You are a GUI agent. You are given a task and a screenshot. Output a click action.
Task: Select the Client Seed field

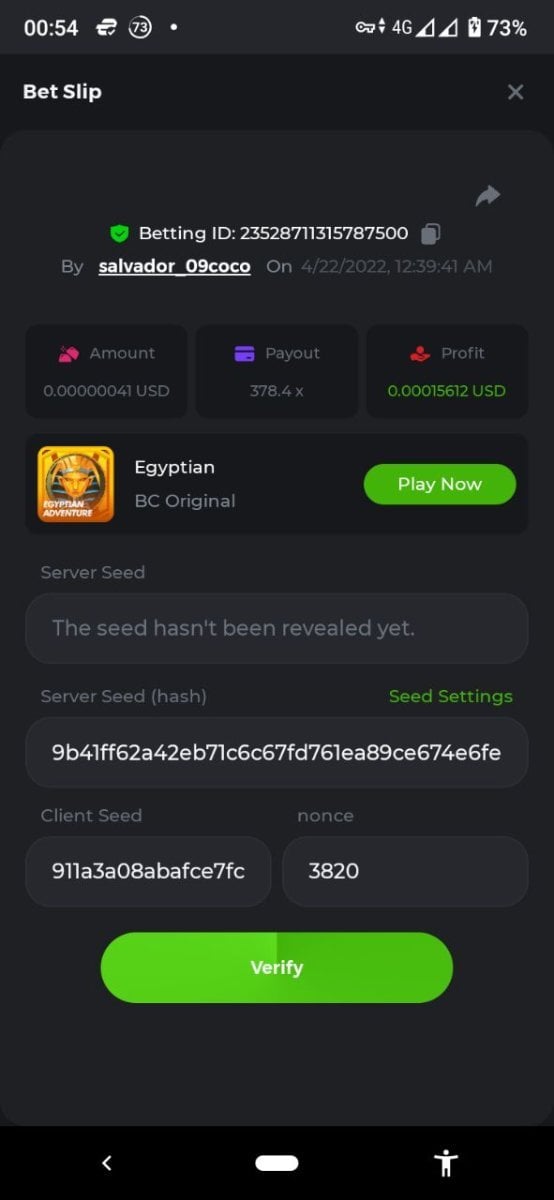148,871
